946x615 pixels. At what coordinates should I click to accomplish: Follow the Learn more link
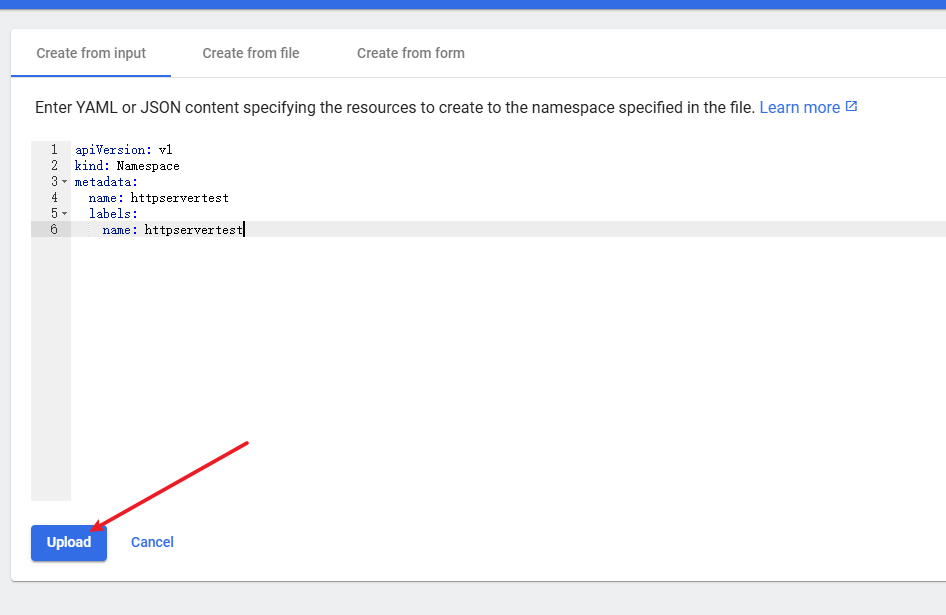799,107
